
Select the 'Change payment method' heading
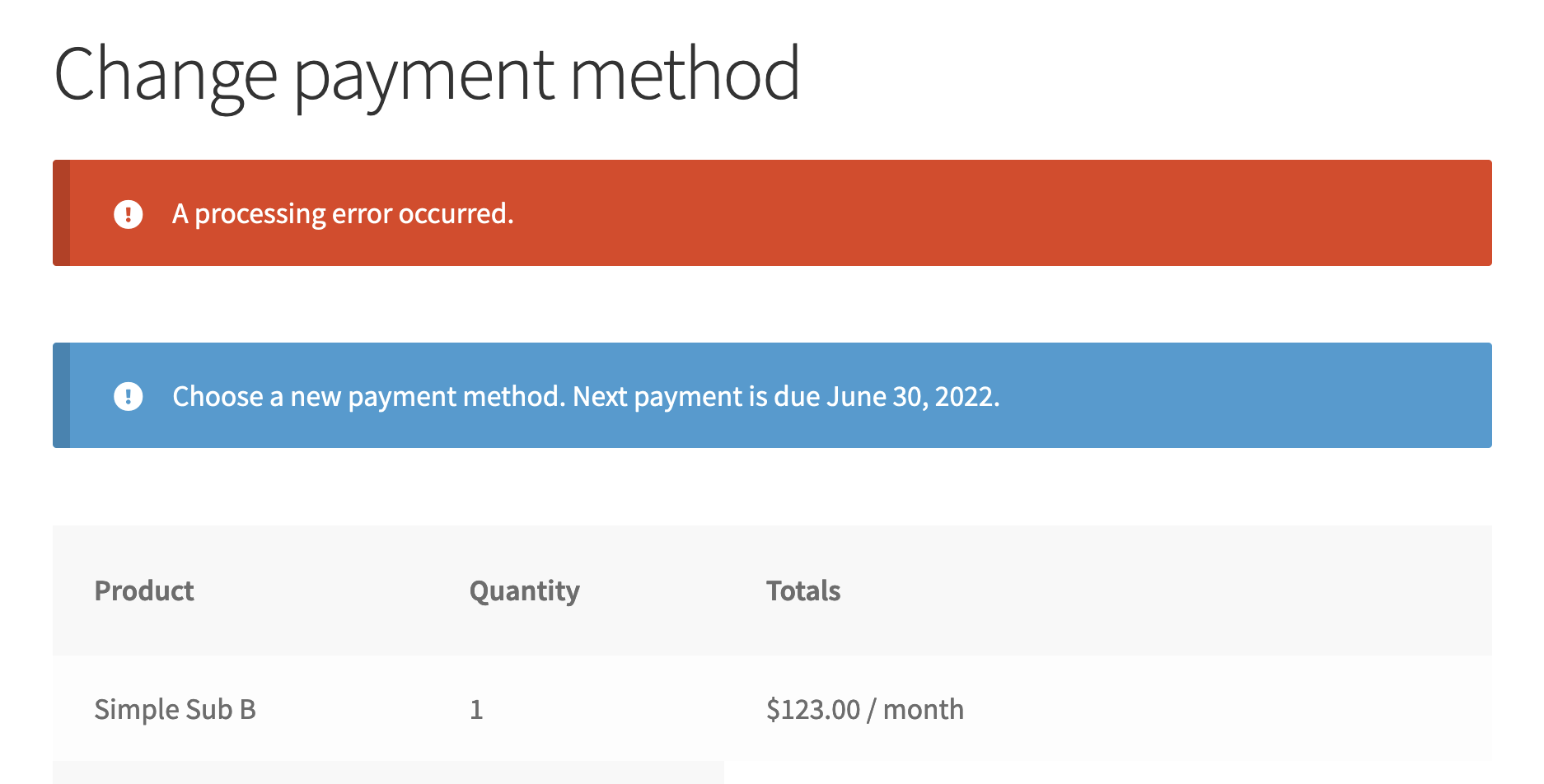tap(428, 74)
